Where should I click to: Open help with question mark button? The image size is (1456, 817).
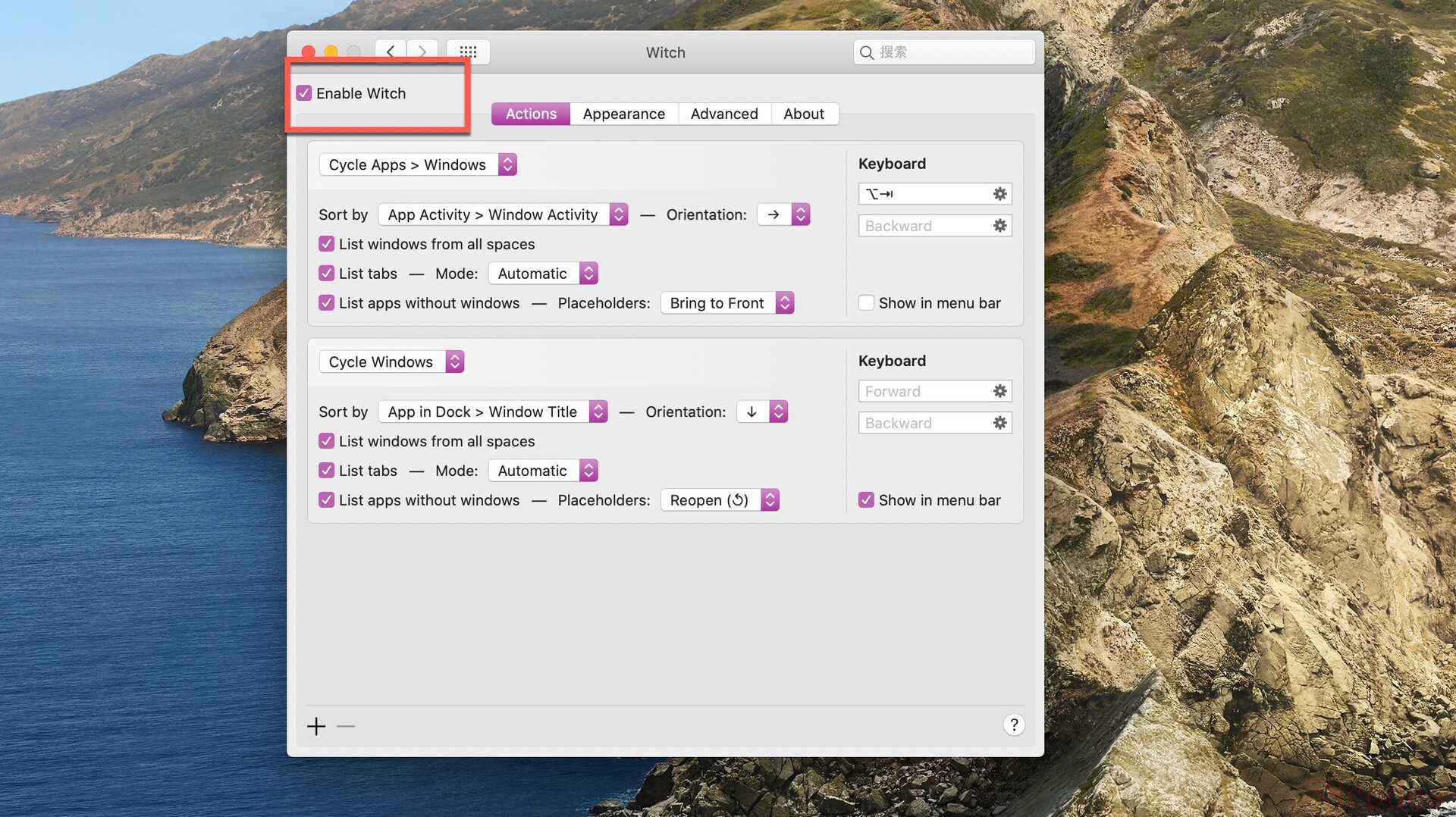(x=1014, y=725)
